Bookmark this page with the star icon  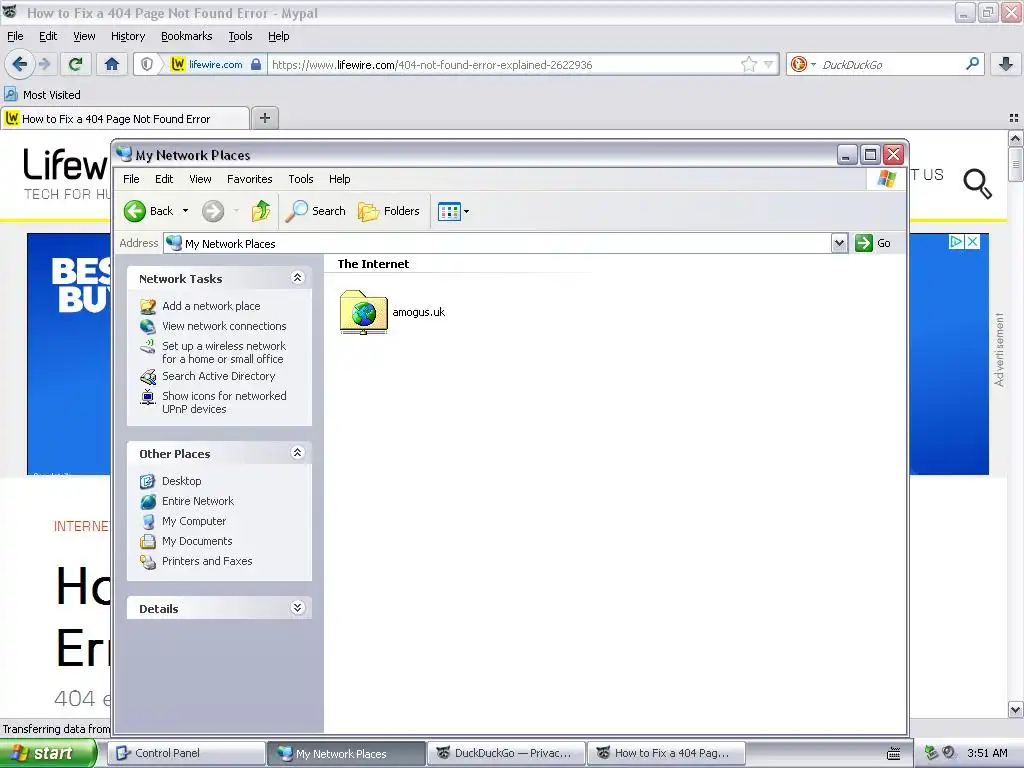748,64
